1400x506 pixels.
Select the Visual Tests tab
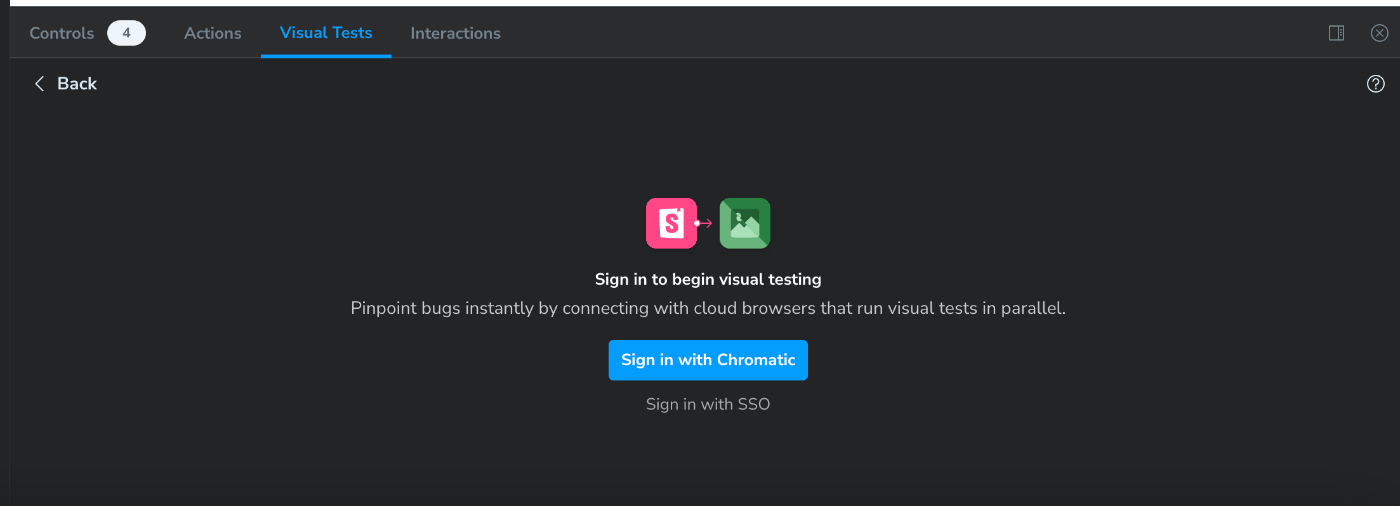[x=326, y=33]
